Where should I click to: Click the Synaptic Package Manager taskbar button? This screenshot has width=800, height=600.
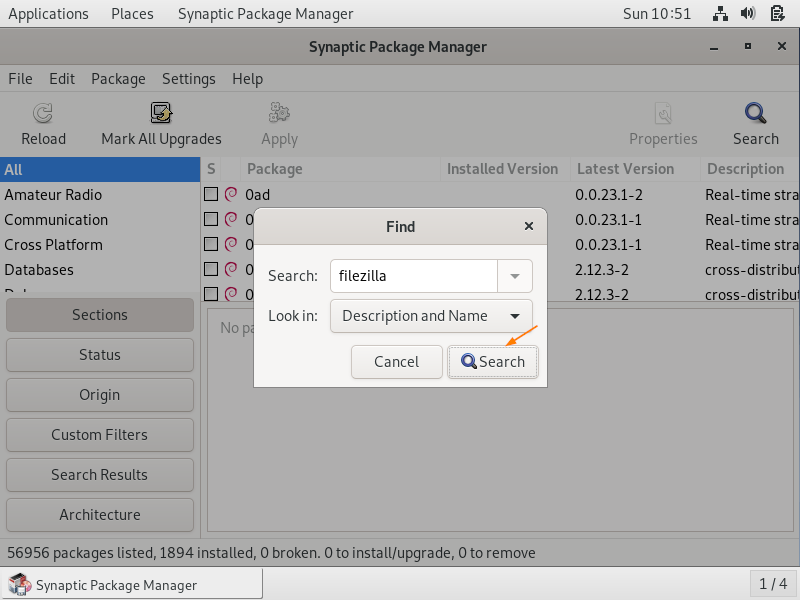click(132, 585)
